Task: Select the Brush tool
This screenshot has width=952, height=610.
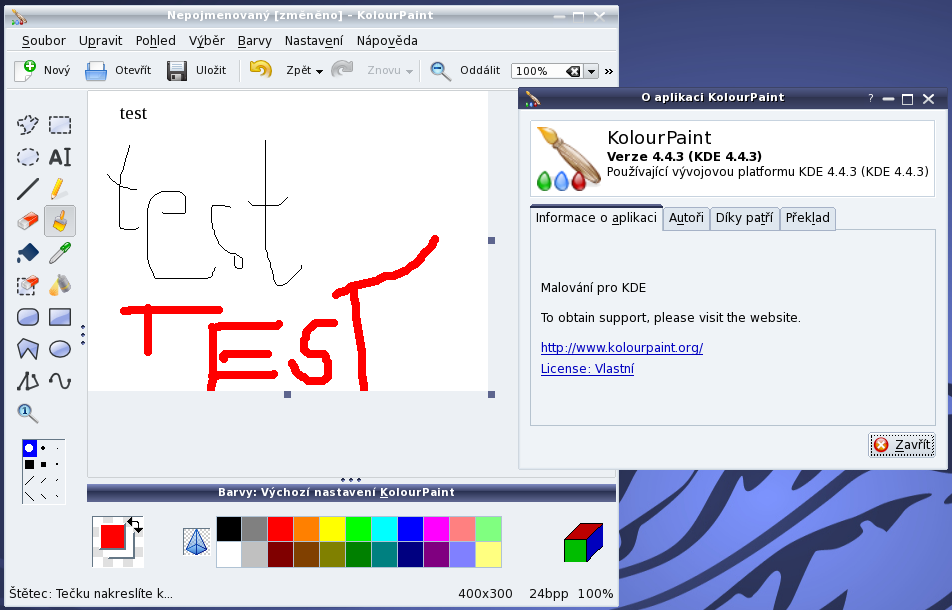Action: click(60, 221)
